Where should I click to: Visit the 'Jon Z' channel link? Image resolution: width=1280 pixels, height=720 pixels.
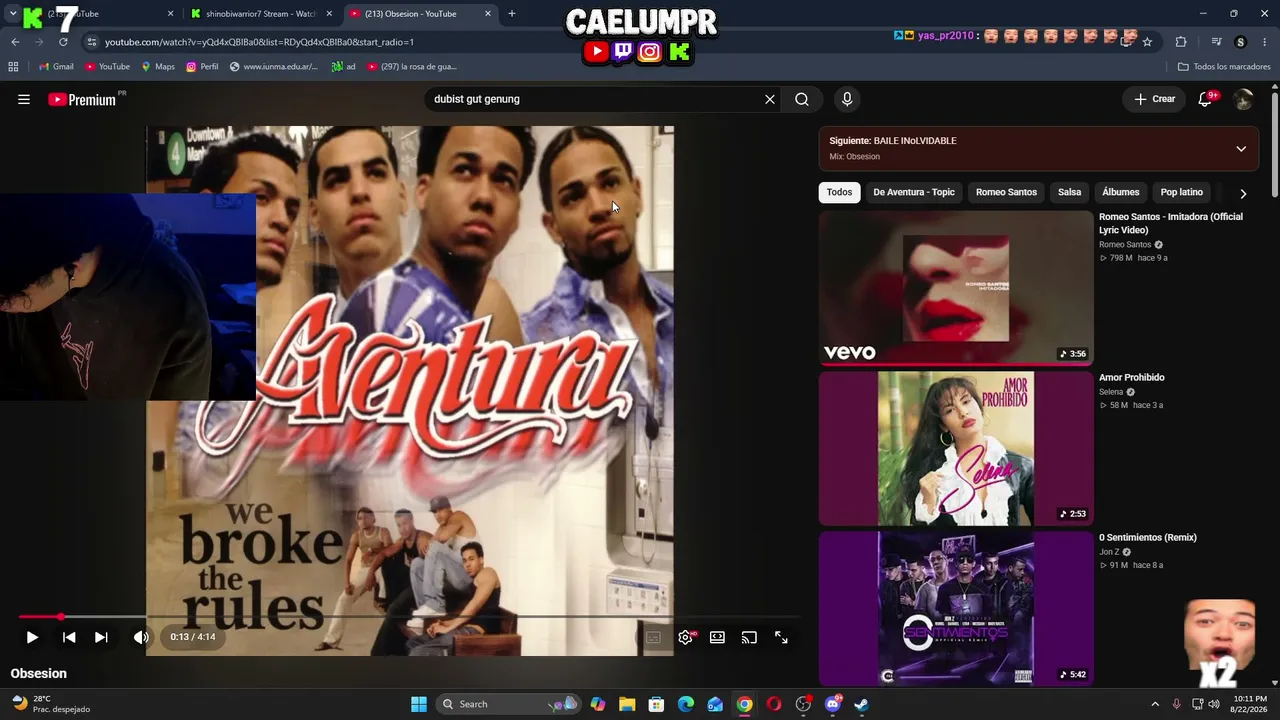coord(1109,552)
